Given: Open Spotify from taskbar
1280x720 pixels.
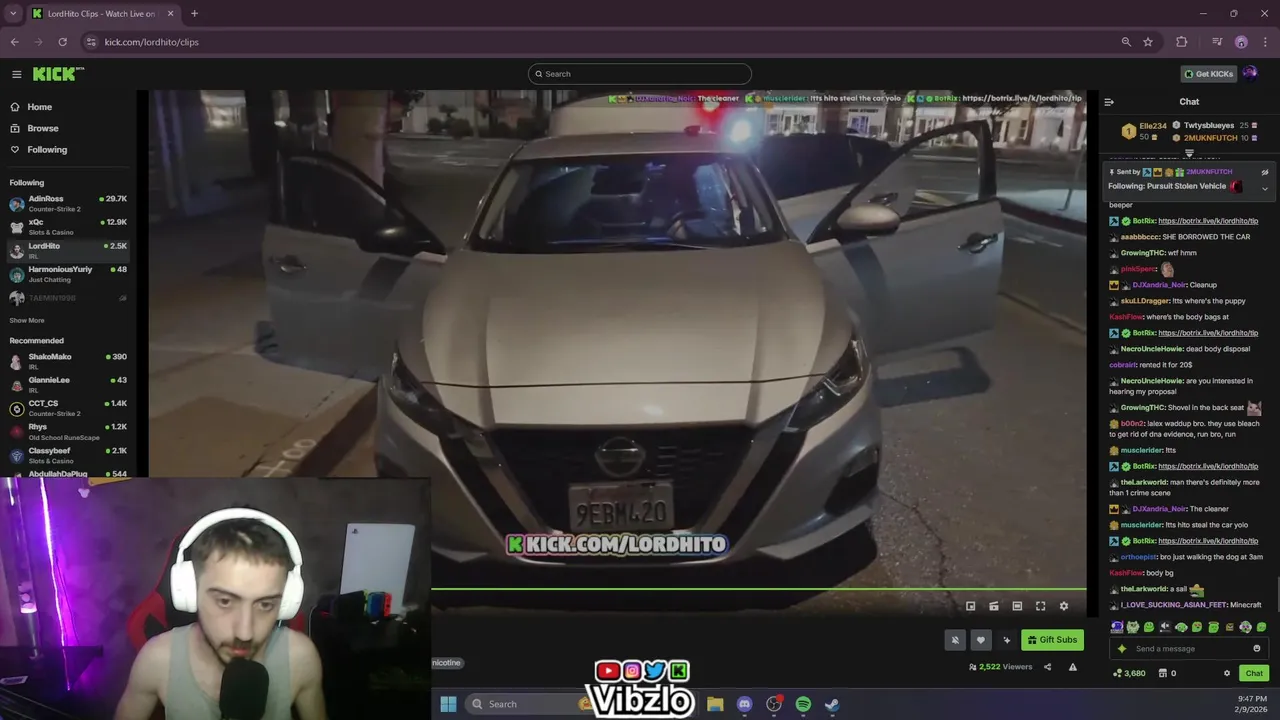Looking at the screenshot, I should pyautogui.click(x=803, y=704).
